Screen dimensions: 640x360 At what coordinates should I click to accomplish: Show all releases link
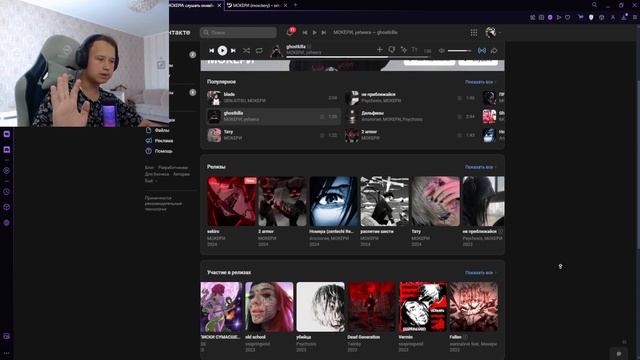[x=480, y=167]
